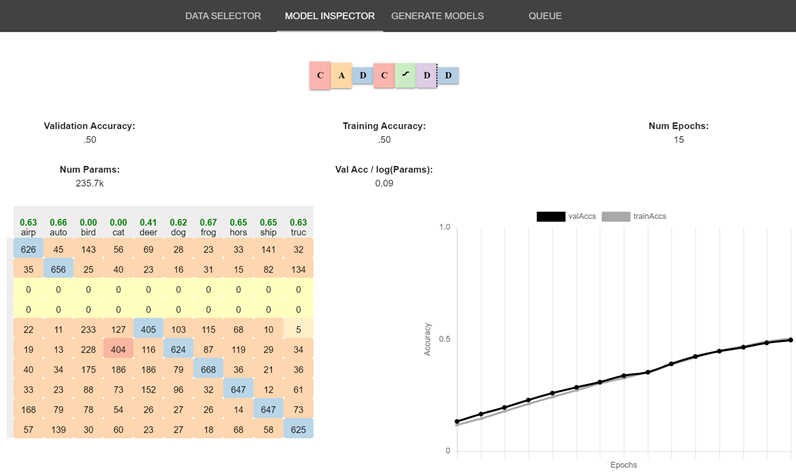
Task: Click the first valAccs data point
Action: 457,421
